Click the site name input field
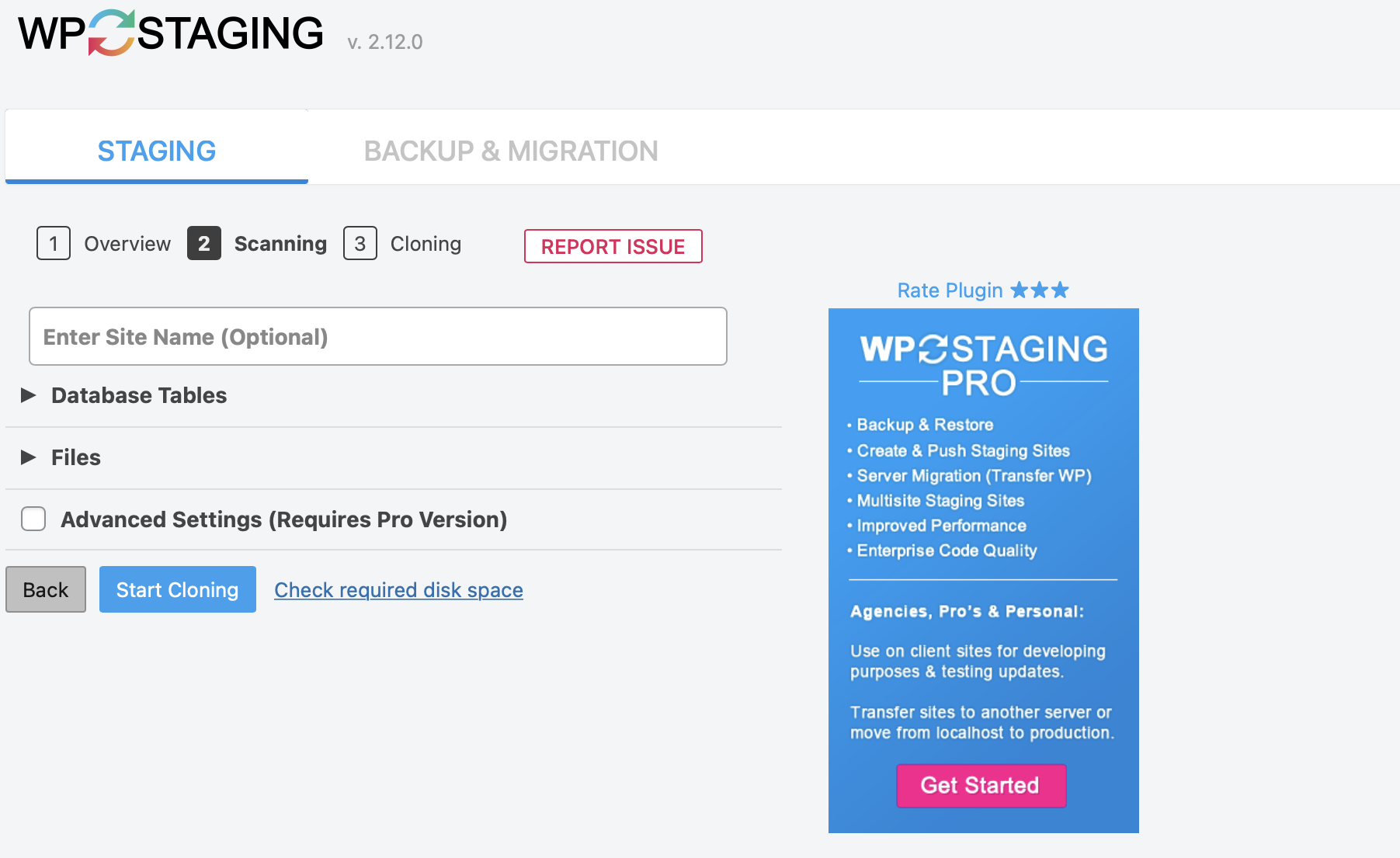 [377, 336]
